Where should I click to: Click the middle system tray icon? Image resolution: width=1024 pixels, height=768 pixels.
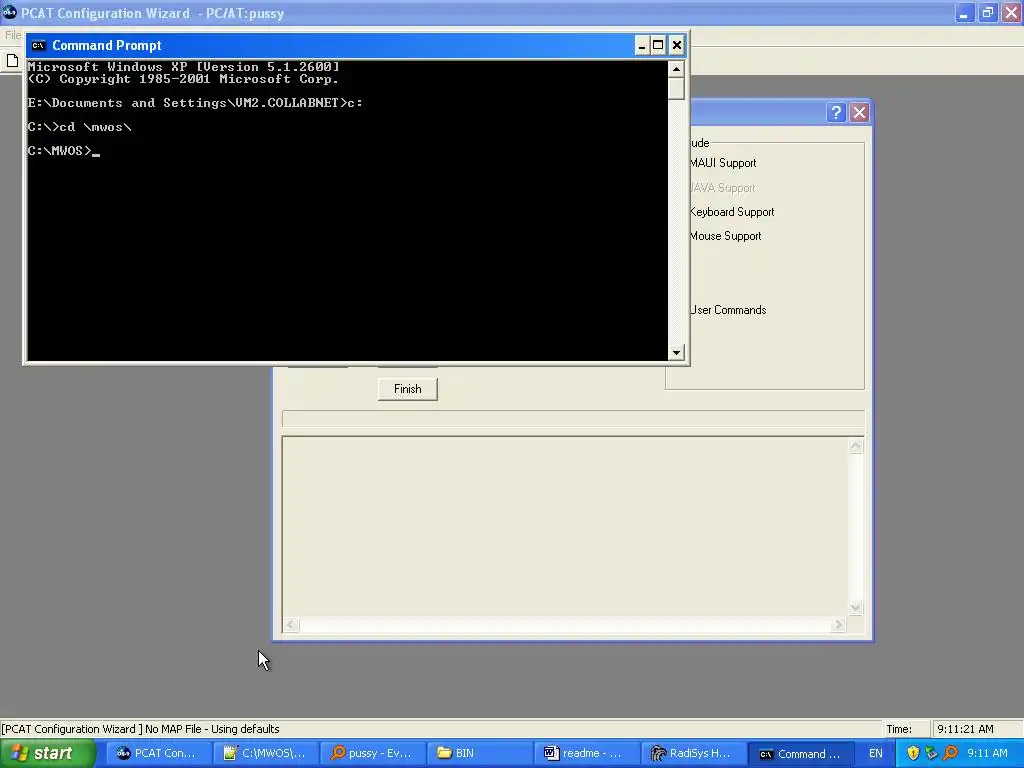pos(931,753)
